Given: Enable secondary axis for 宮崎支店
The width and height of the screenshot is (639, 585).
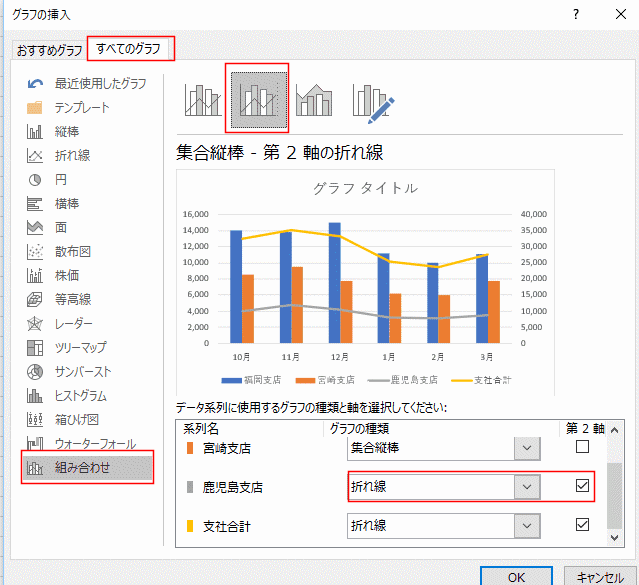Looking at the screenshot, I should coord(582,447).
